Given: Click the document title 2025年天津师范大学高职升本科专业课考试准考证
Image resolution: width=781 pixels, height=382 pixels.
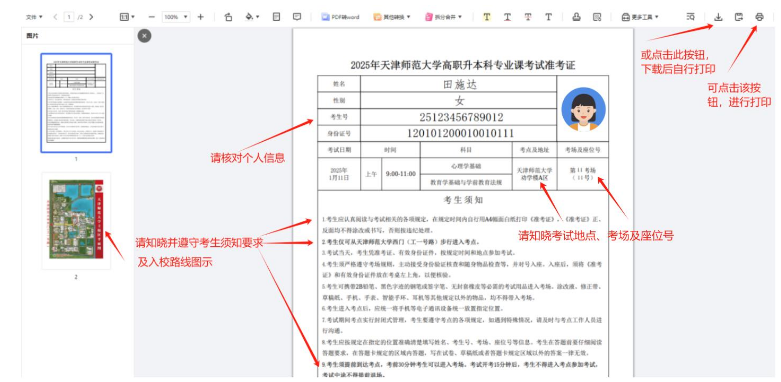Looking at the screenshot, I should 463,65.
